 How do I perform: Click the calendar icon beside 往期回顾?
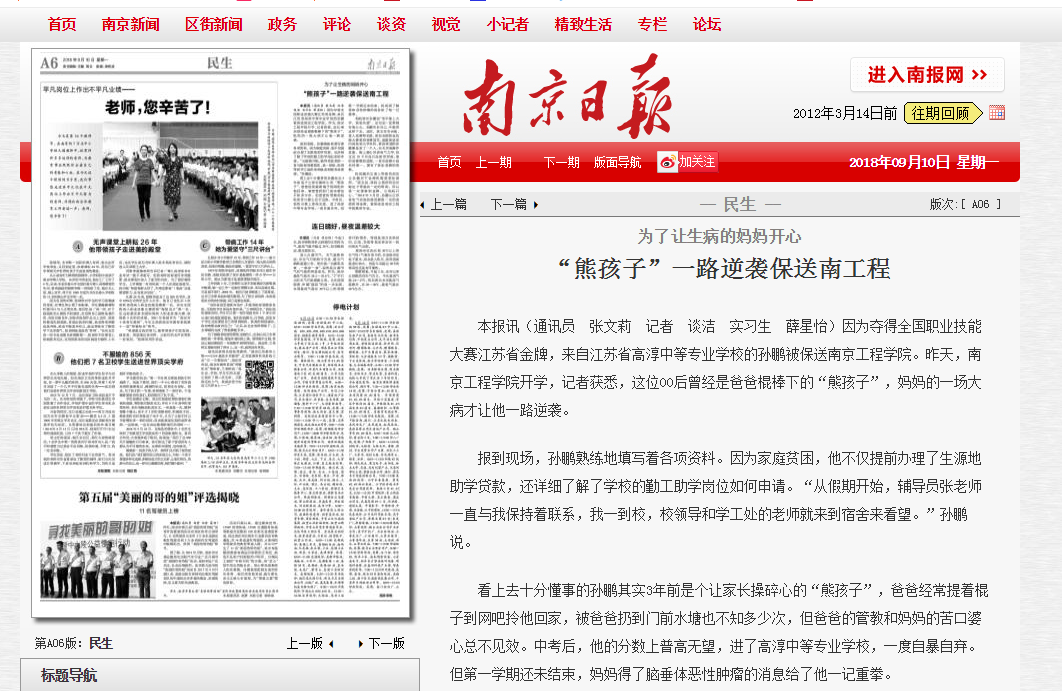996,113
